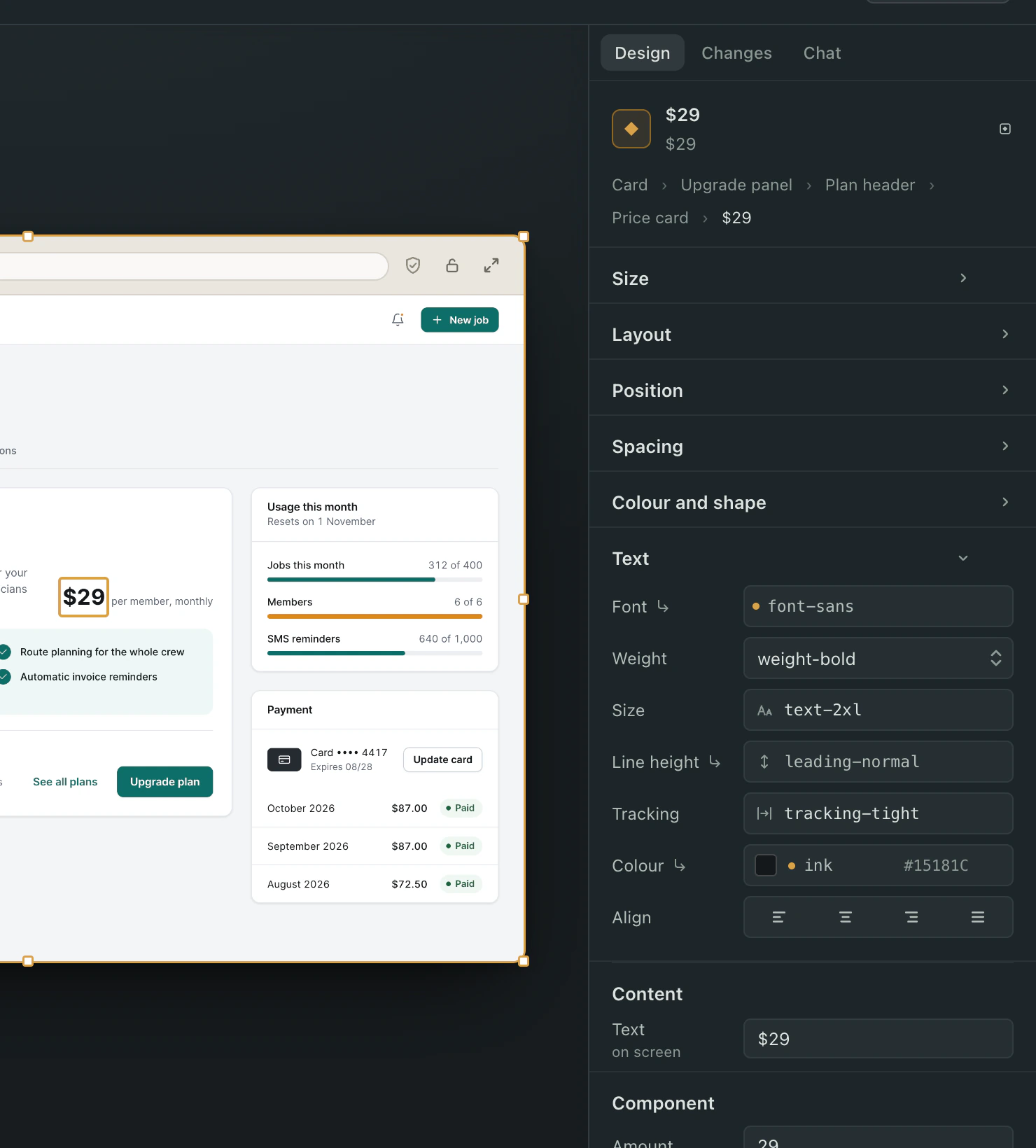Select justify text alignment
This screenshot has height=1148, width=1036.
[x=978, y=917]
